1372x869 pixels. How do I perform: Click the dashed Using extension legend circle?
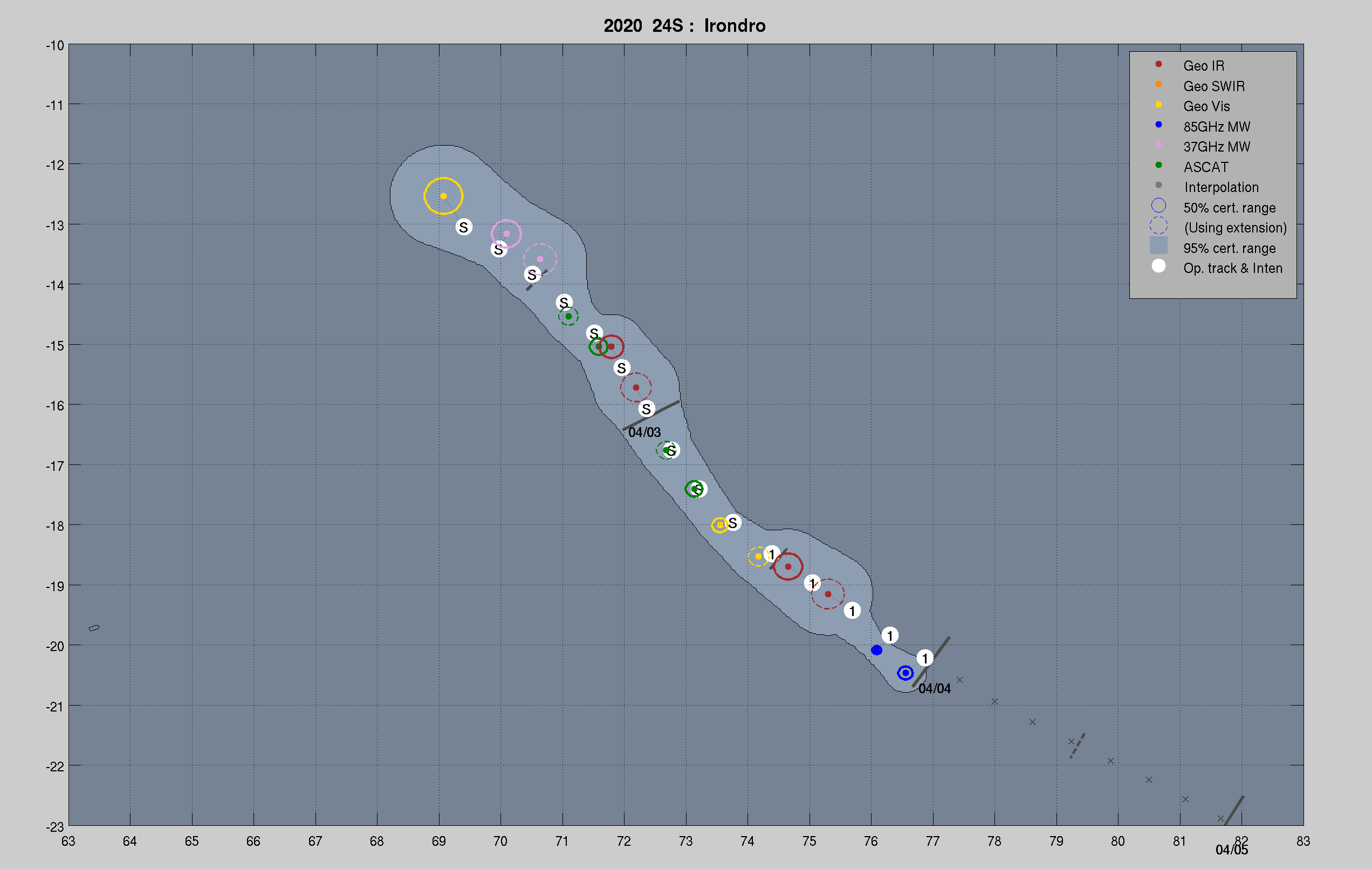tap(1158, 225)
